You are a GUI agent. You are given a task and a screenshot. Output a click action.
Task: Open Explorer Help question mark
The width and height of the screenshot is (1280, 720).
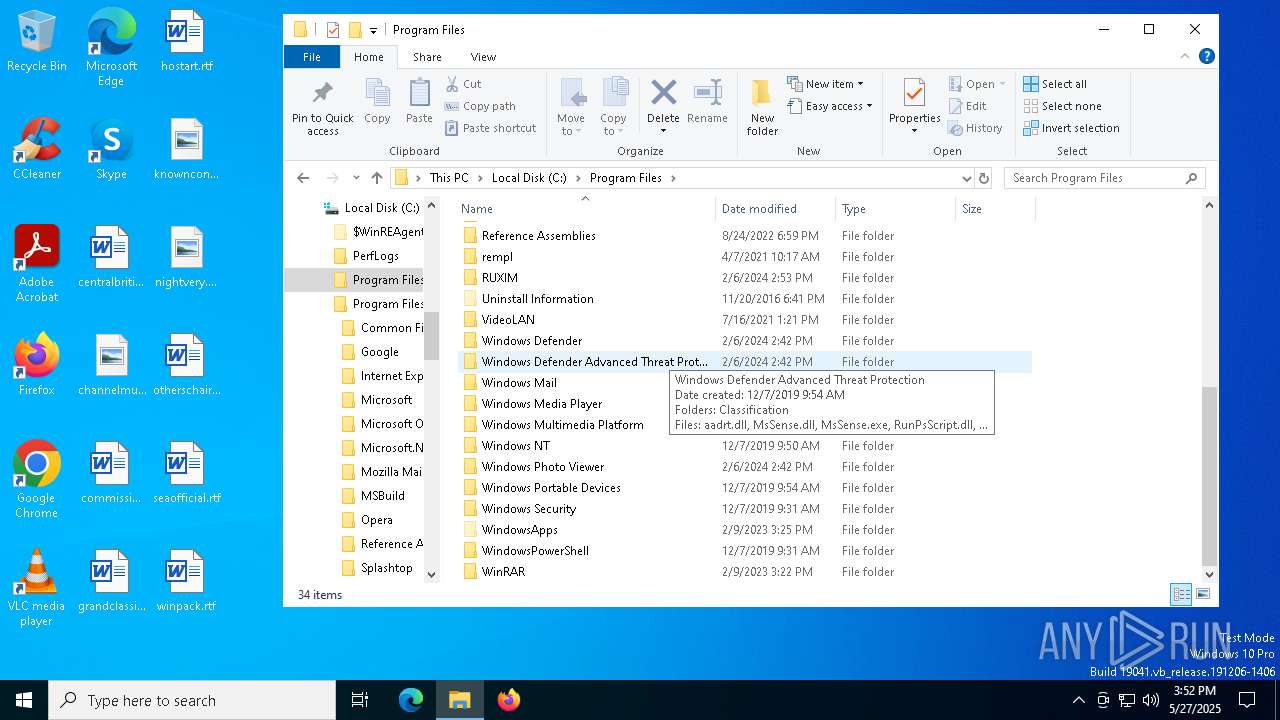click(1207, 56)
